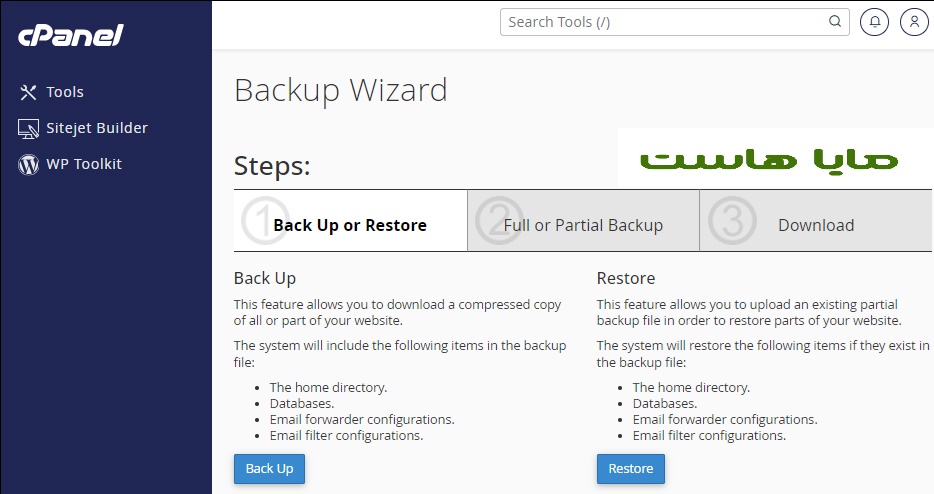Open Tools via the wrench icon
The height and width of the screenshot is (494, 934).
click(28, 92)
